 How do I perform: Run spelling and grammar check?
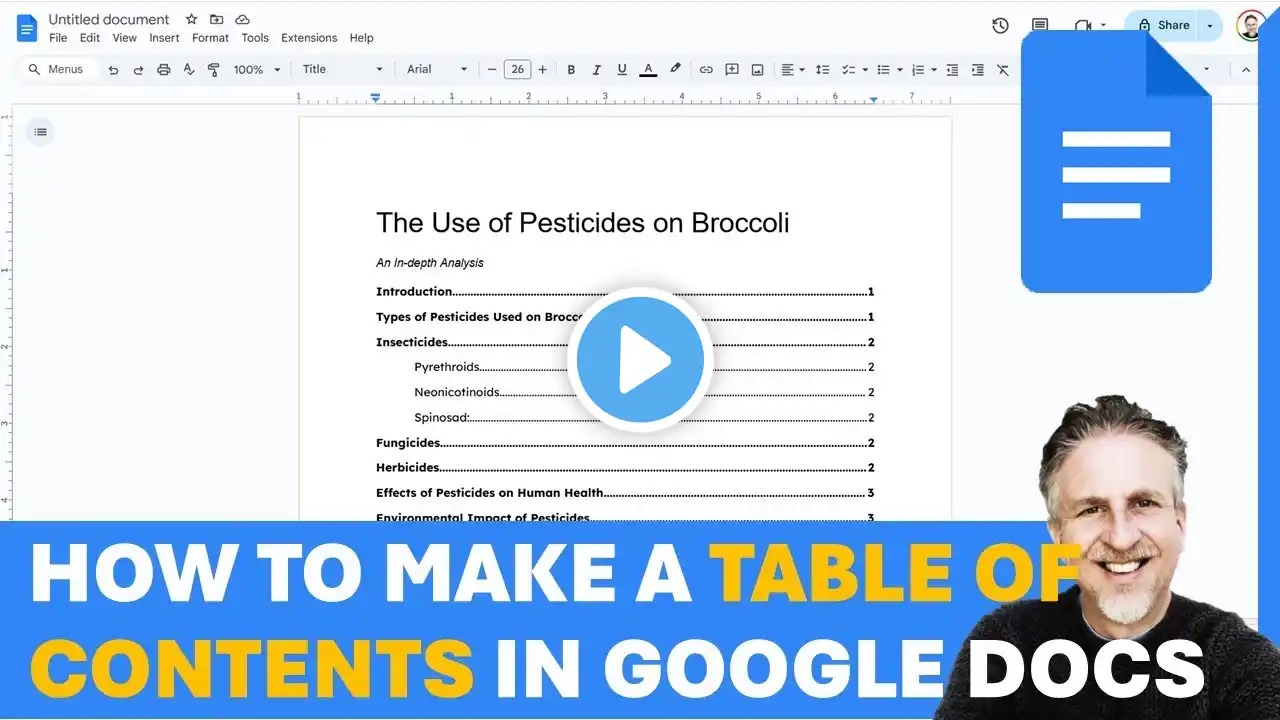tap(188, 70)
